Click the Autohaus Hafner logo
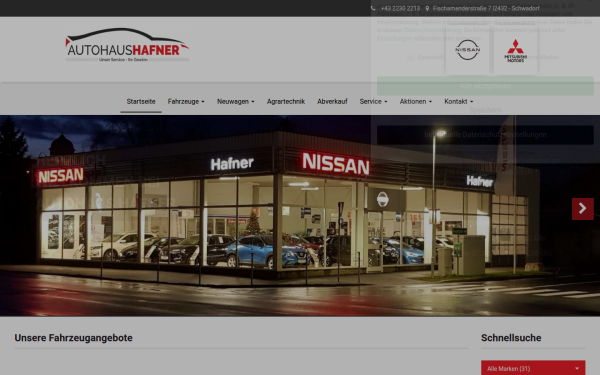 (127, 45)
